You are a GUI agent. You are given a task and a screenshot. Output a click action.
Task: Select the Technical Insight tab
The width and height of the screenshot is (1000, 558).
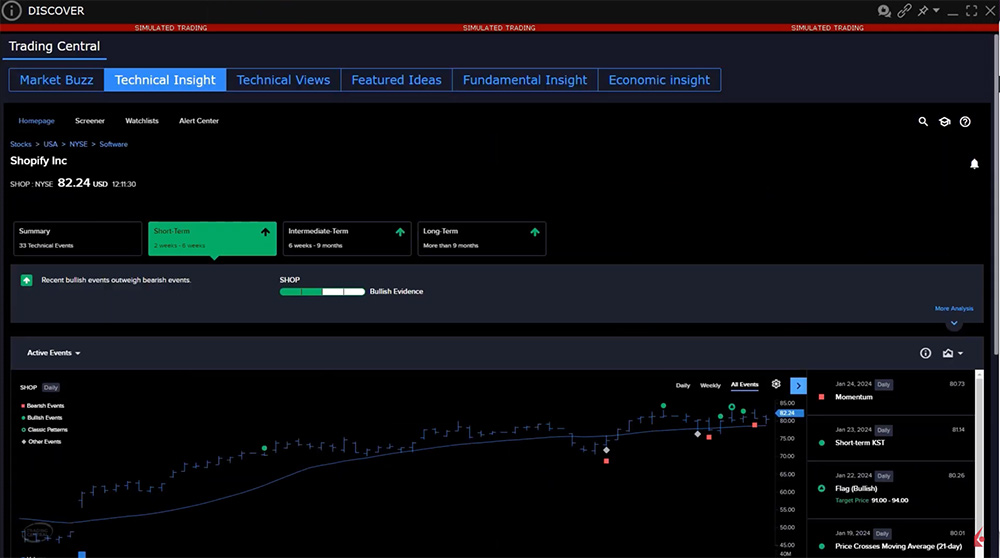165,80
